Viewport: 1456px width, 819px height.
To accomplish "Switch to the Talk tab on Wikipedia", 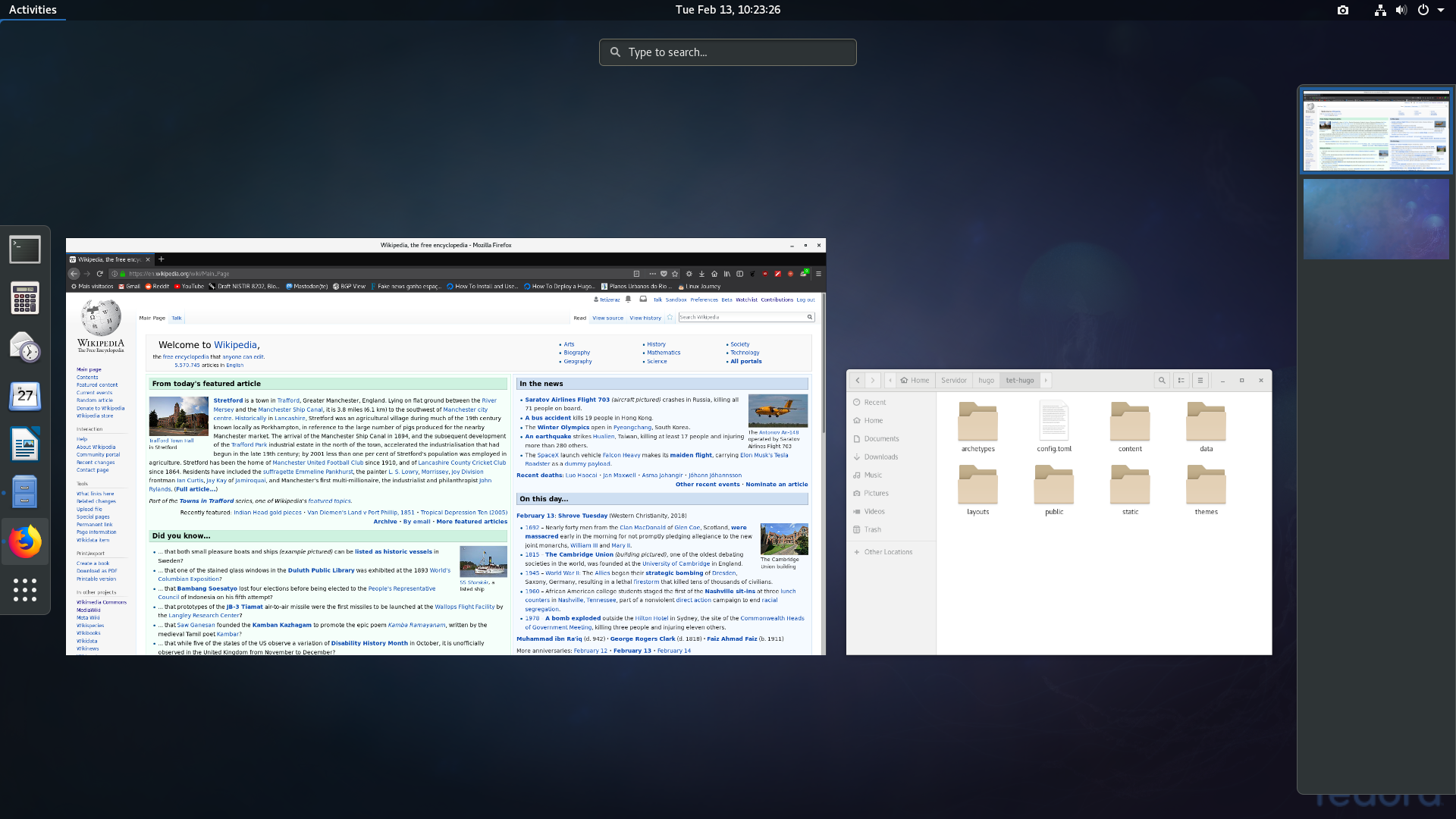I will coord(177,318).
